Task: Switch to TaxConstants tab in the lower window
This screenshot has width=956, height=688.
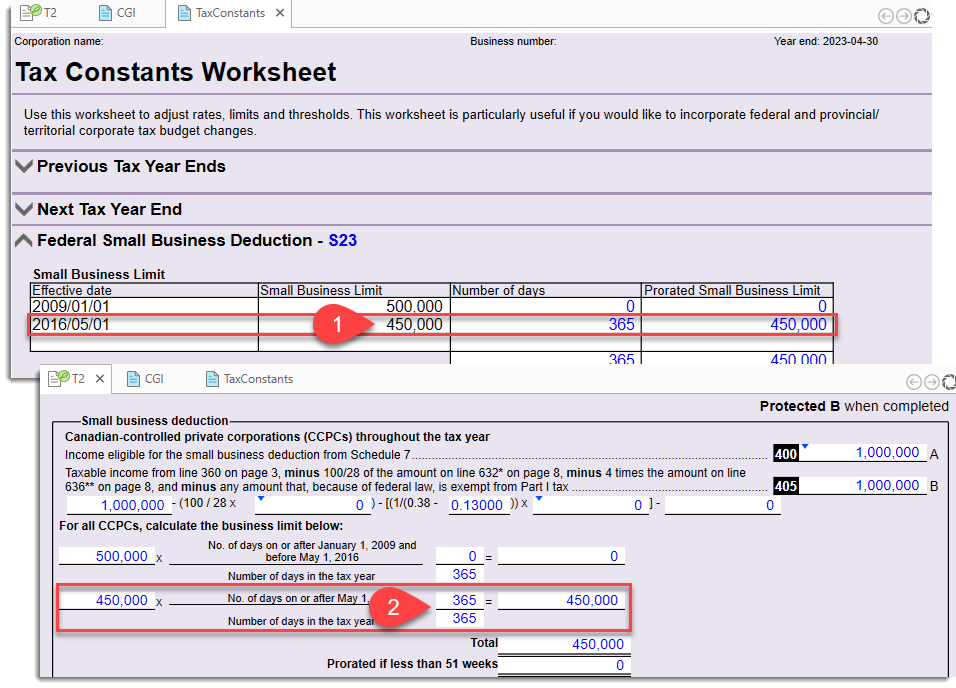Action: tap(249, 379)
